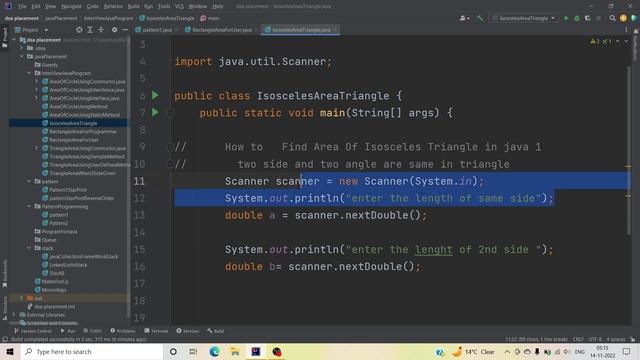Open the Refactor menu
Image resolution: width=640 pixels, height=360 pixels.
[x=113, y=7]
